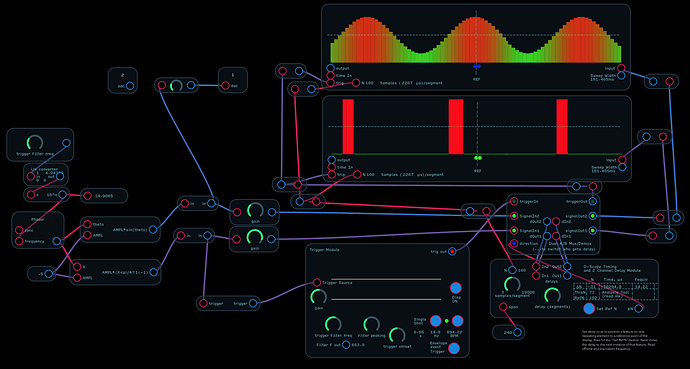Click the theta input port

coord(87,224)
